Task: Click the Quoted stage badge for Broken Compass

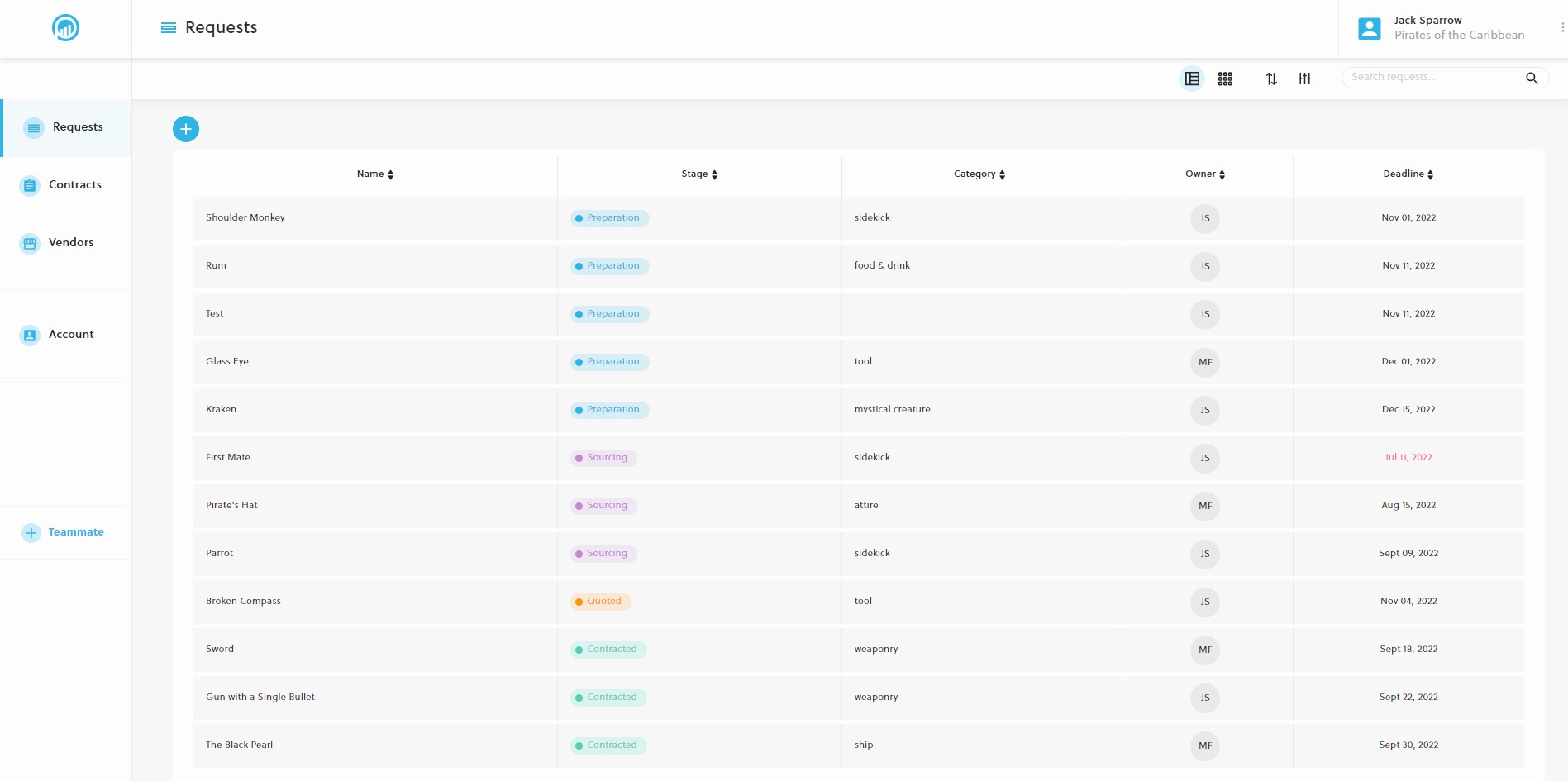Action: point(601,602)
